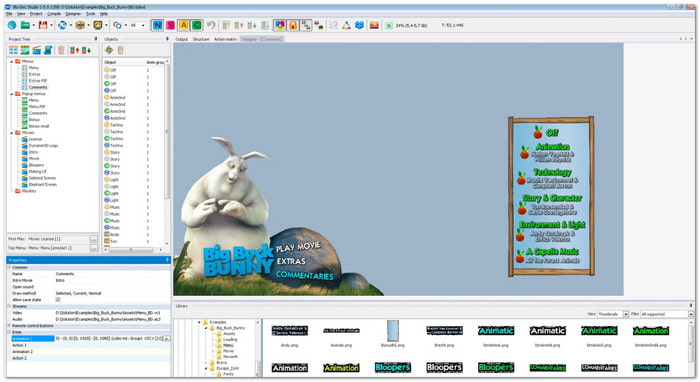
Task: Toggle the colorful layers view icon
Action: coord(279,25)
